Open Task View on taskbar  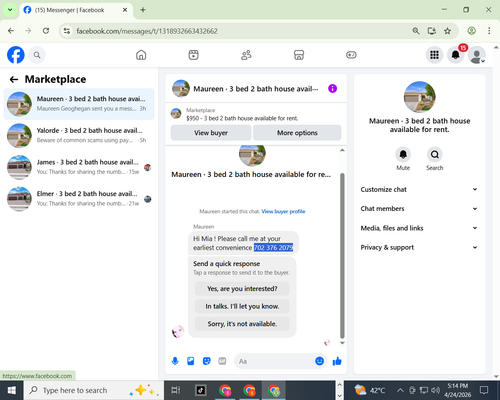176,390
